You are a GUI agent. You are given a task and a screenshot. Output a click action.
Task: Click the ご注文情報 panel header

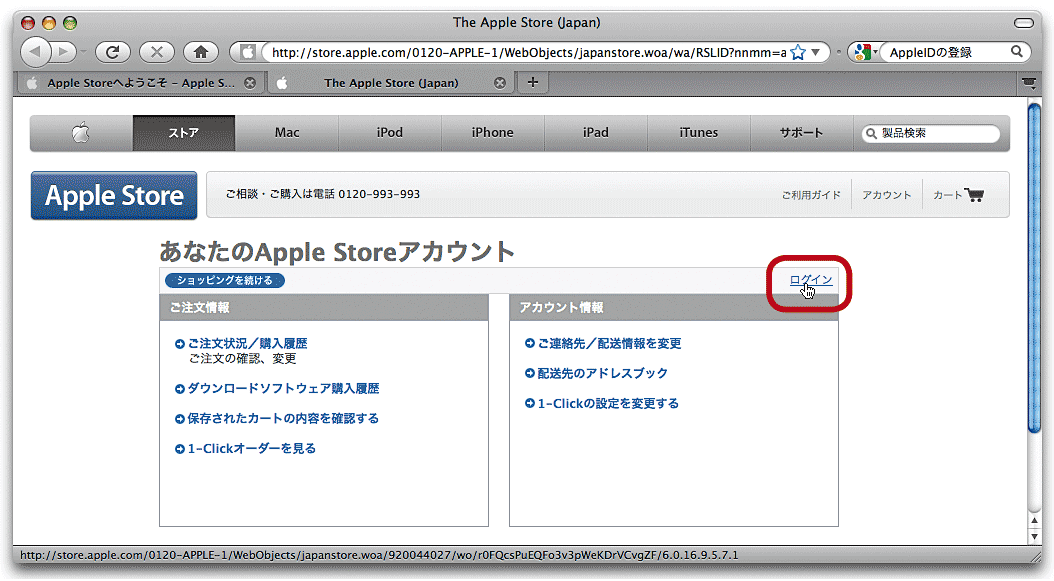(x=324, y=307)
